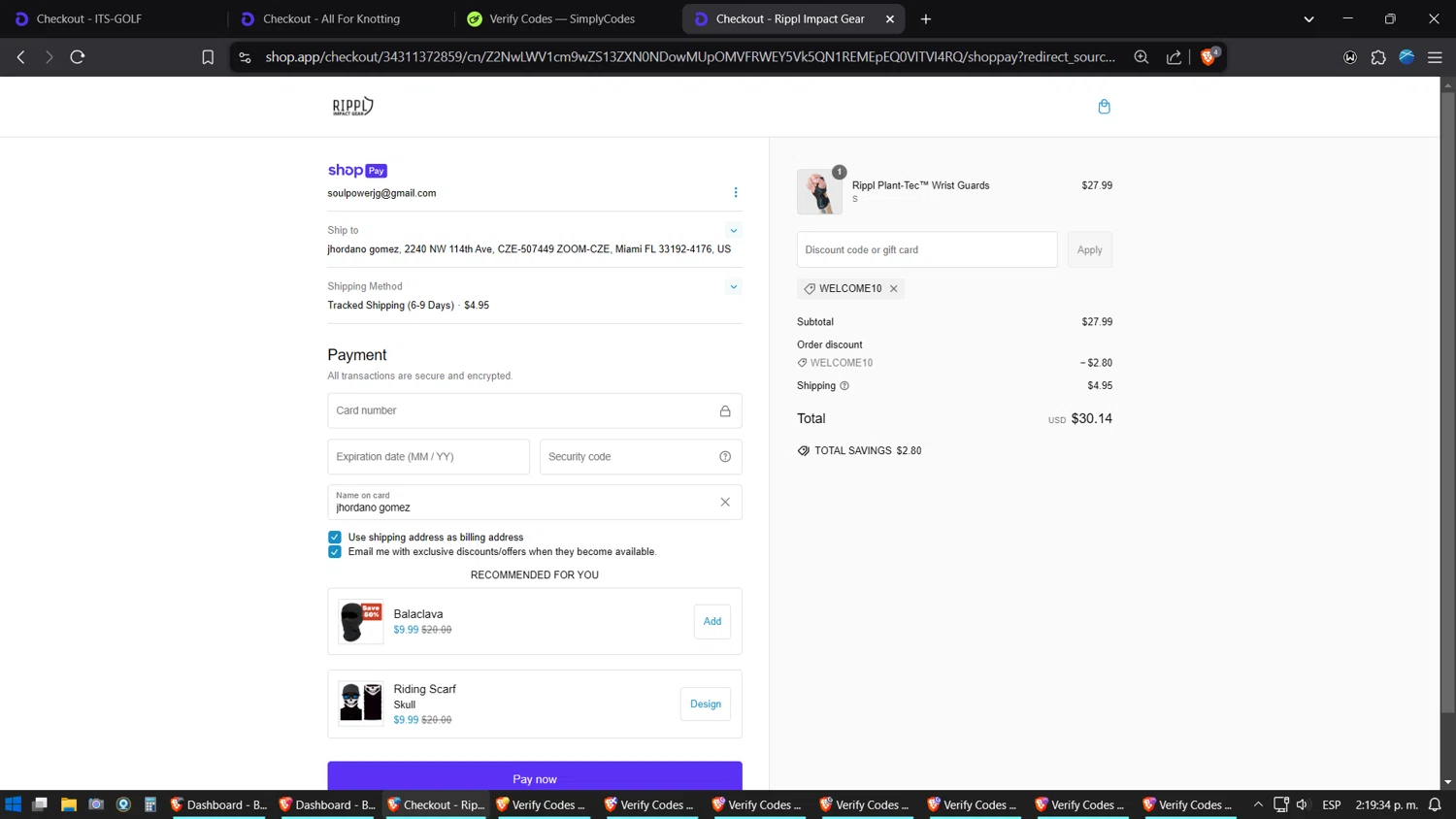The image size is (1456, 819).
Task: Click the share page icon
Action: point(1174,57)
